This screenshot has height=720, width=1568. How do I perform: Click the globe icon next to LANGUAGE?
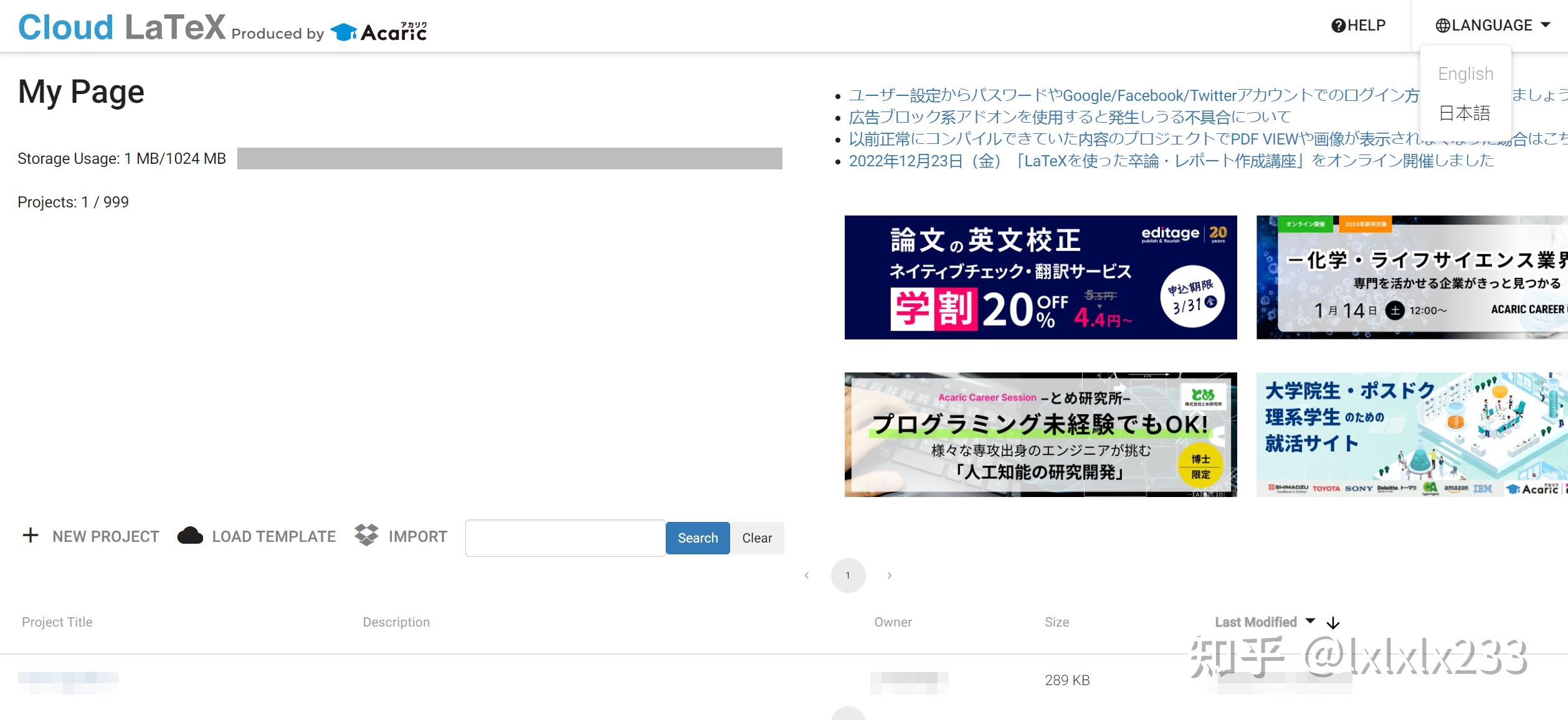[1443, 26]
